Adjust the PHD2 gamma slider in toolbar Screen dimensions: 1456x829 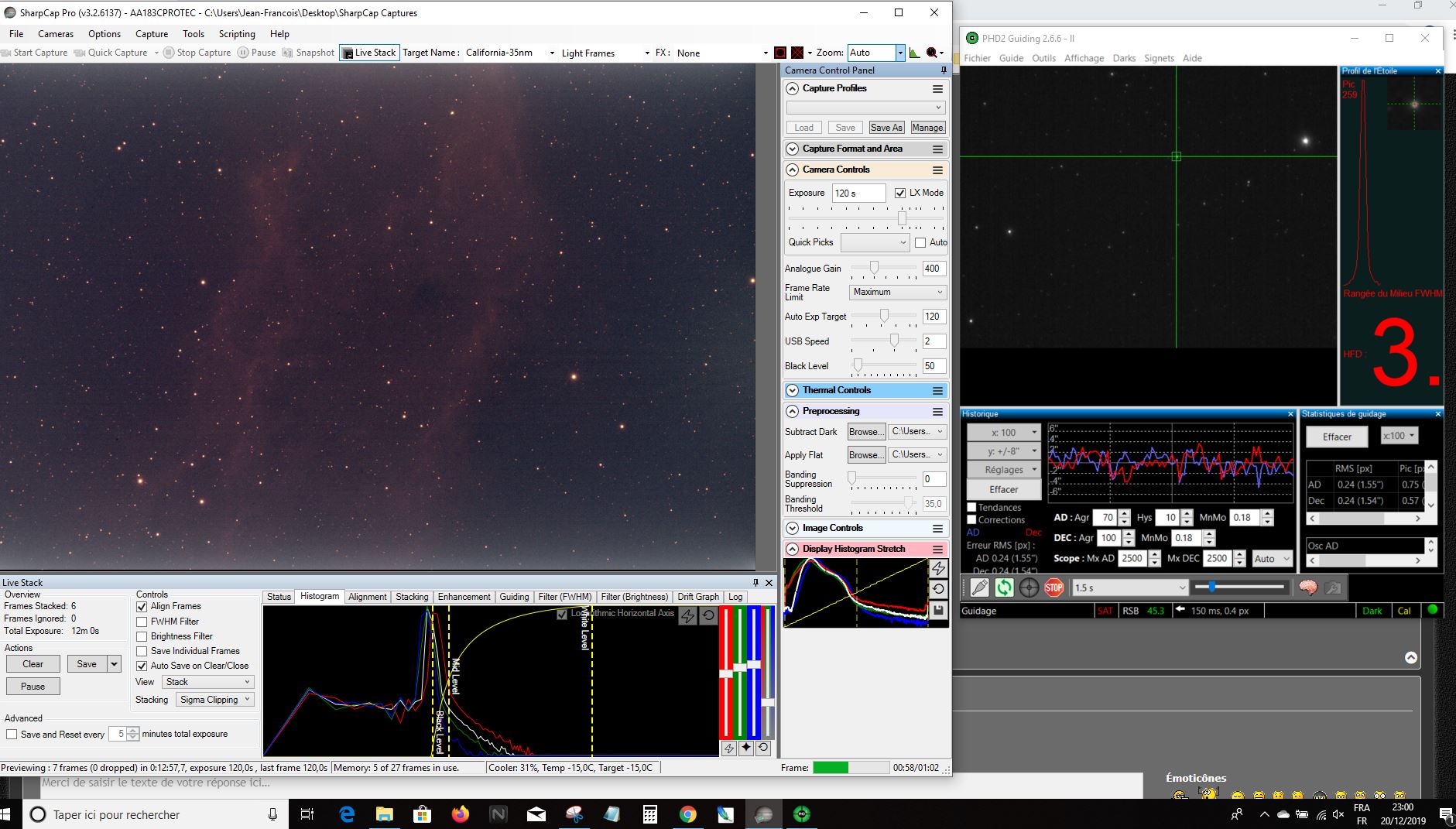pyautogui.click(x=1212, y=587)
